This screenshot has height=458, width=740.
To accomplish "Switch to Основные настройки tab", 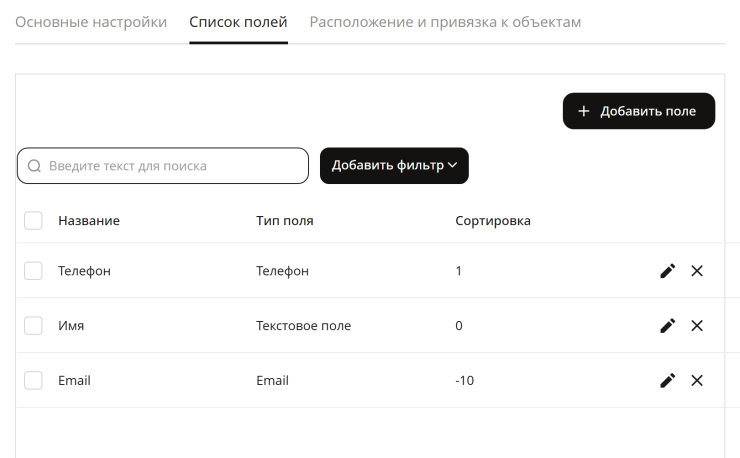I will point(91,22).
